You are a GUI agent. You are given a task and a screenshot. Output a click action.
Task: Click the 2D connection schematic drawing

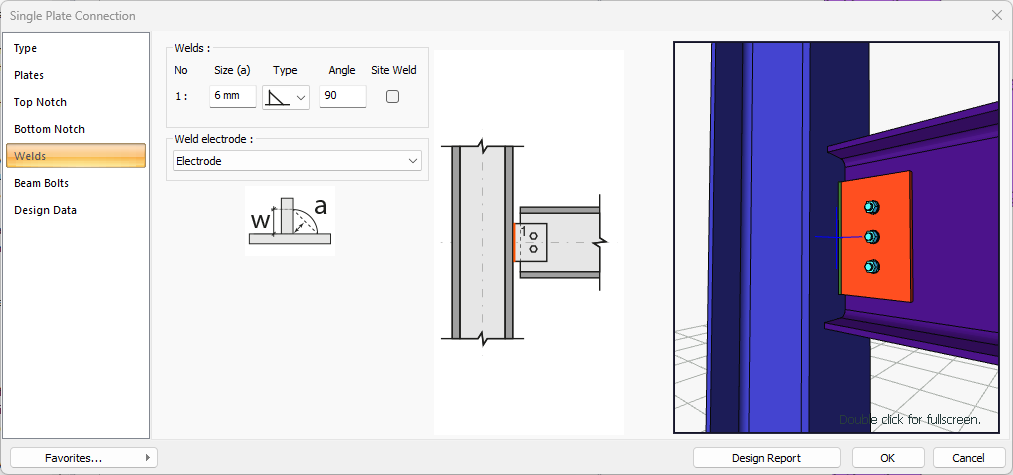(528, 242)
